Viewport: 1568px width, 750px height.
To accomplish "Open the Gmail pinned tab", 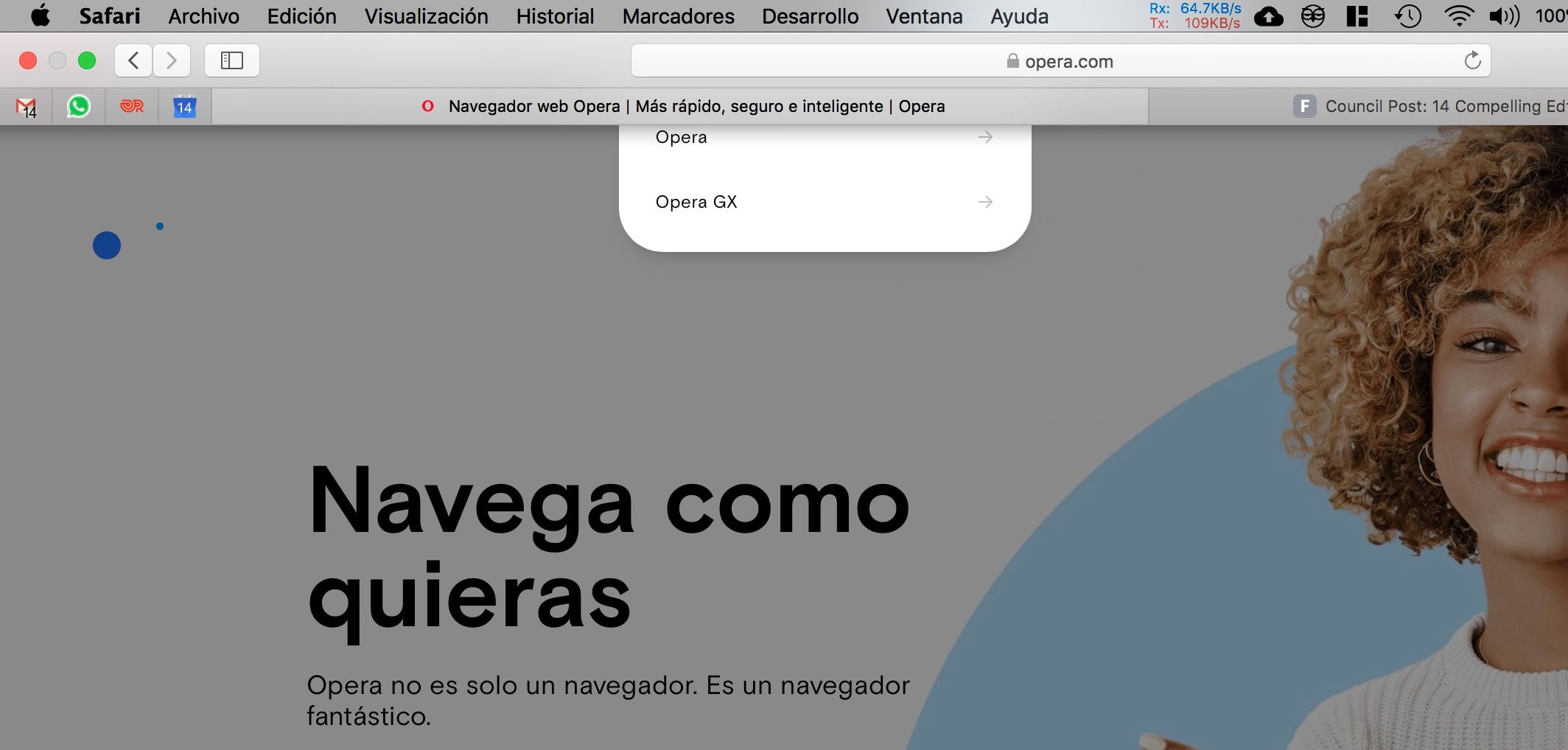I will [x=24, y=106].
